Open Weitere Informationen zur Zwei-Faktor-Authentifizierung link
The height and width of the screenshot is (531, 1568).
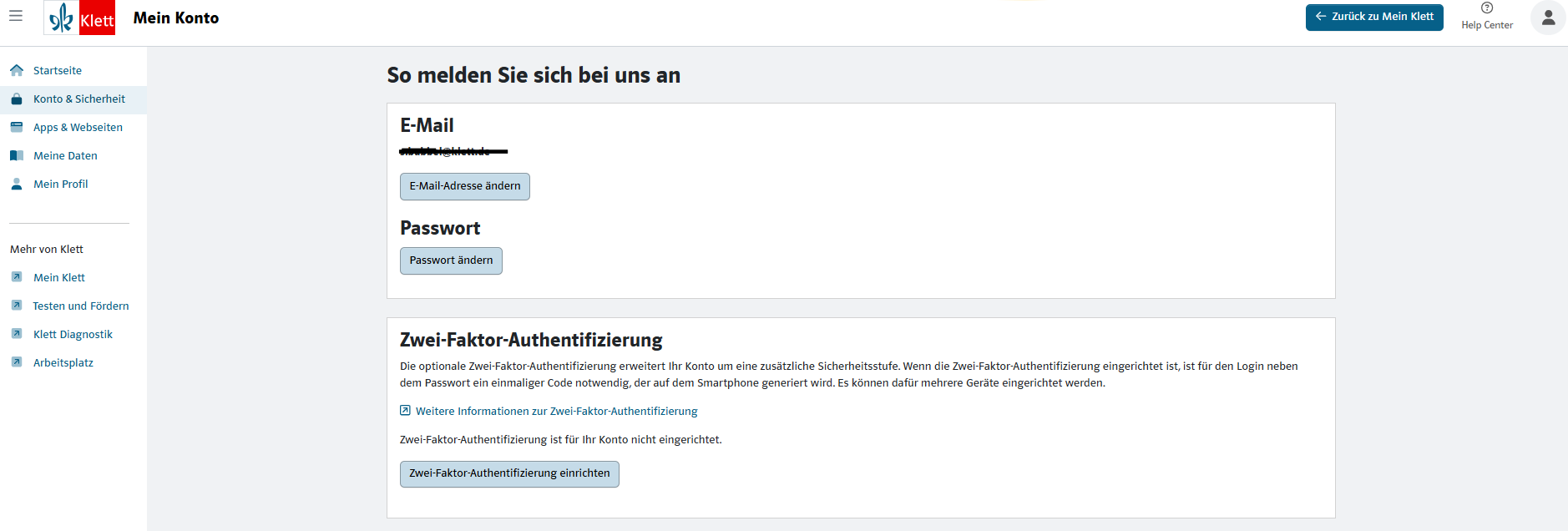point(556,411)
